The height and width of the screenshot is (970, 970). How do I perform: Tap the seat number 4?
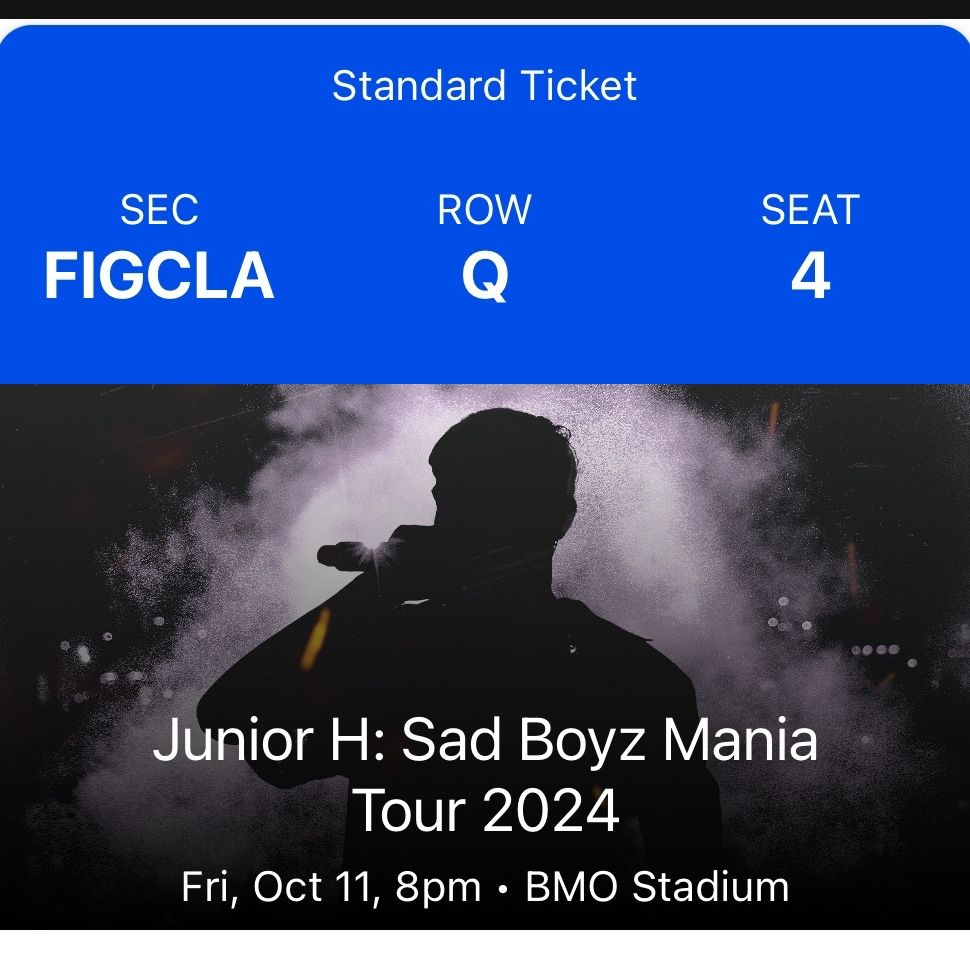[x=810, y=275]
